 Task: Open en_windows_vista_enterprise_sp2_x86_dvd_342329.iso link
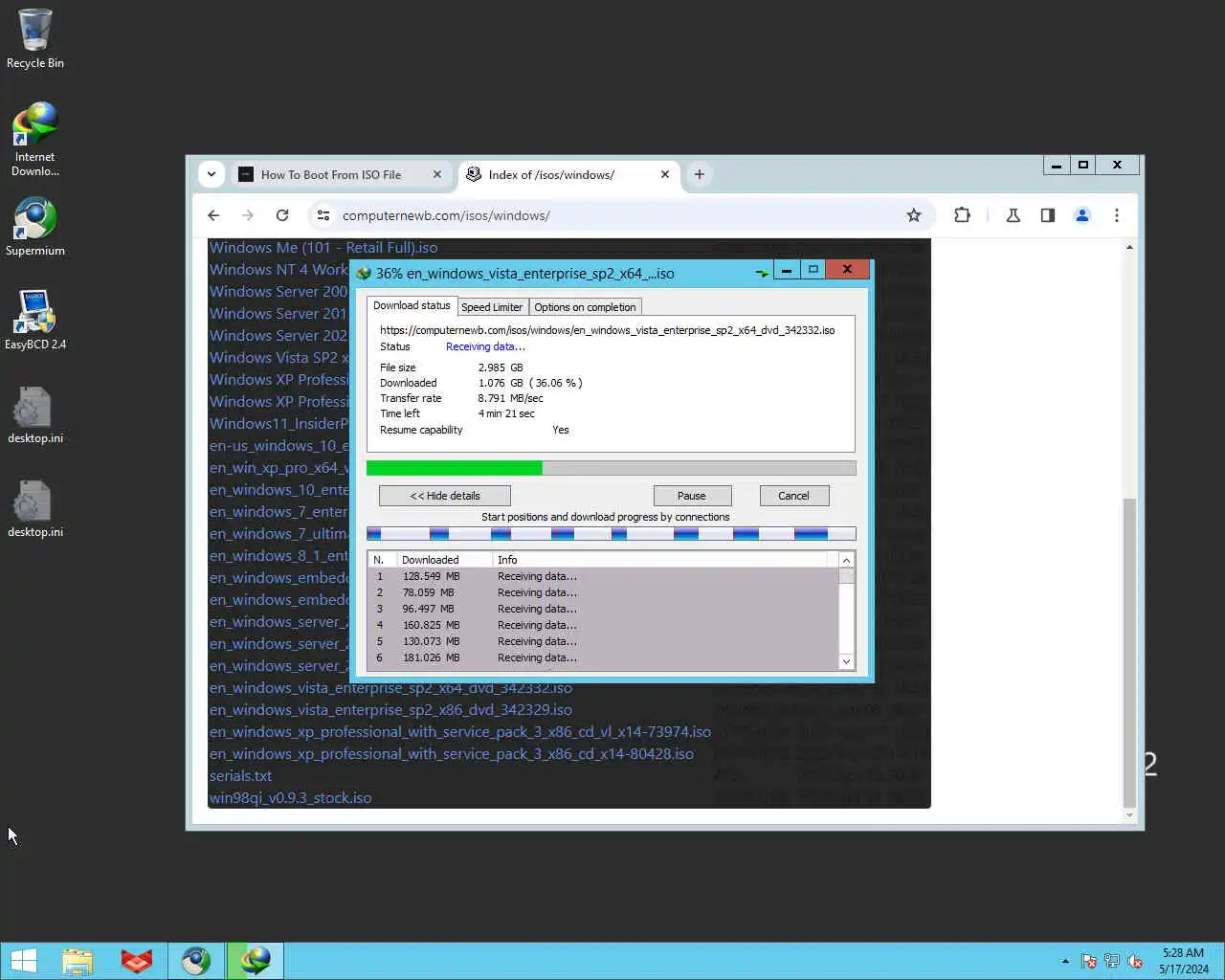[x=390, y=709]
